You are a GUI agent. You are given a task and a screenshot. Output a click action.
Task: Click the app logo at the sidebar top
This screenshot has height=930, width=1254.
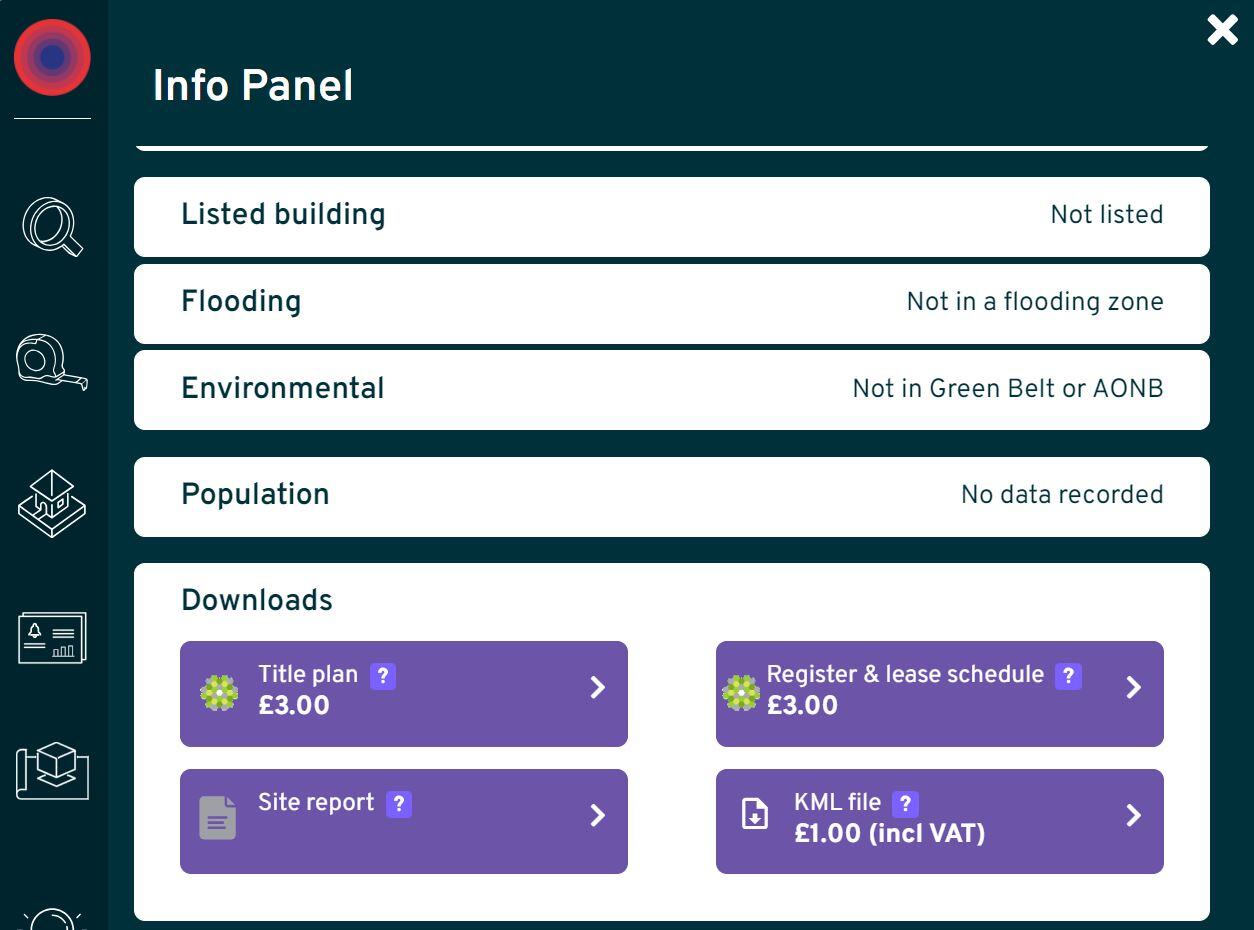tap(52, 57)
